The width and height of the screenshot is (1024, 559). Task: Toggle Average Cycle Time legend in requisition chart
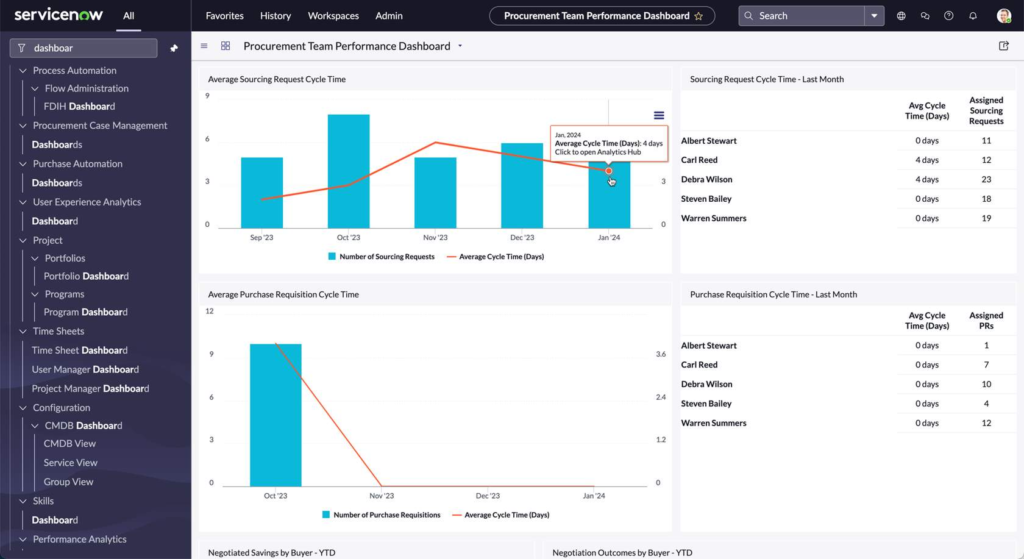pos(505,515)
